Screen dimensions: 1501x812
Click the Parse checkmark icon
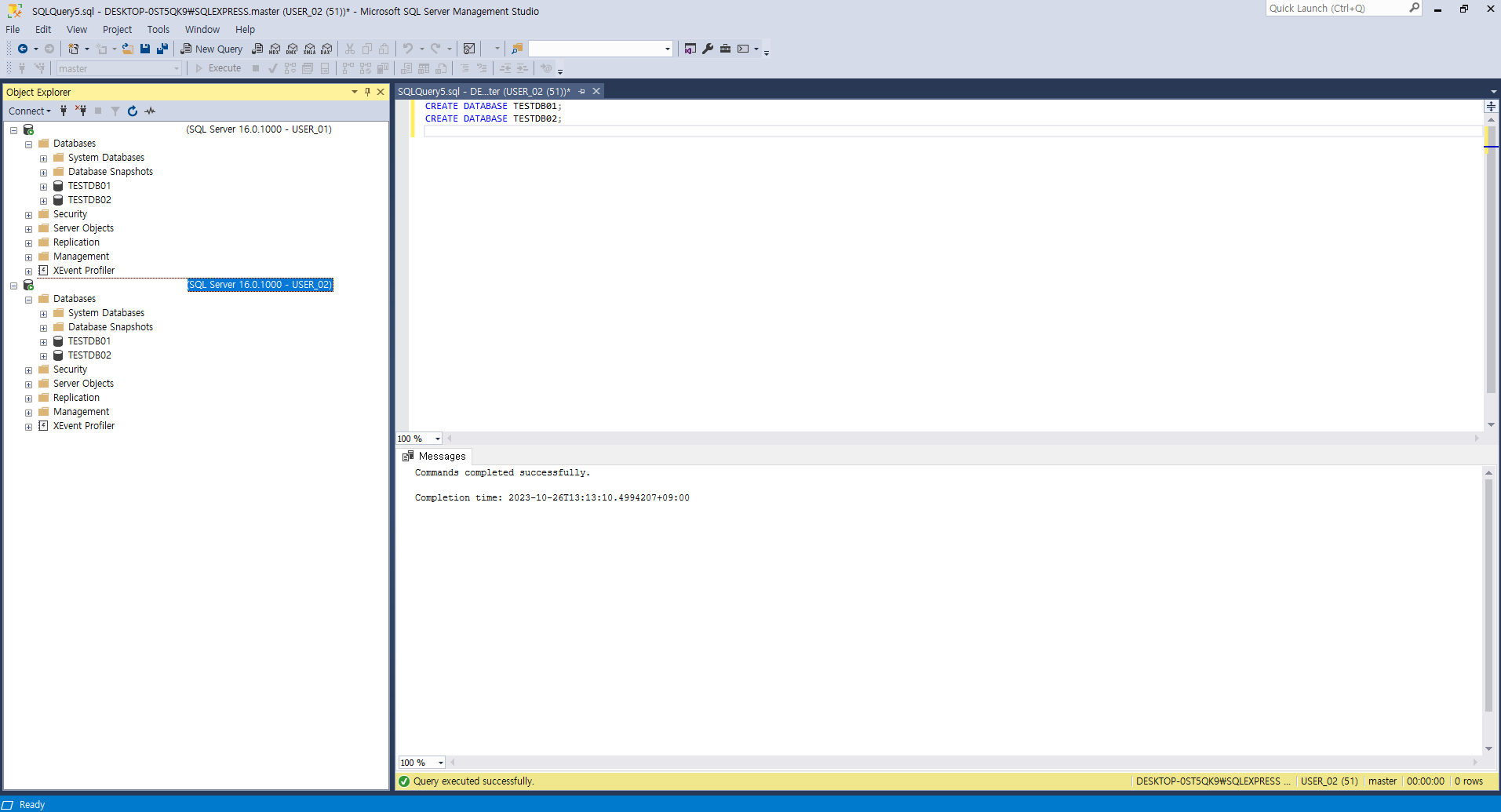pyautogui.click(x=273, y=68)
